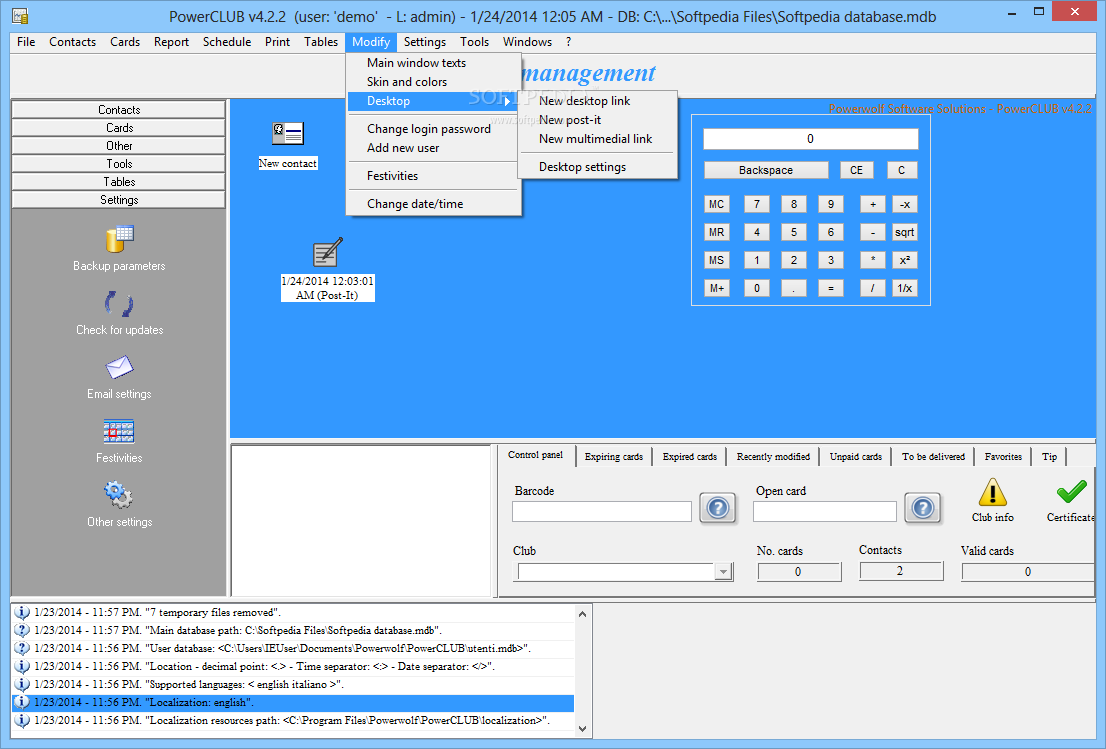Image resolution: width=1106 pixels, height=749 pixels.
Task: Choose Festivities in Modify menu
Action: pos(434,176)
